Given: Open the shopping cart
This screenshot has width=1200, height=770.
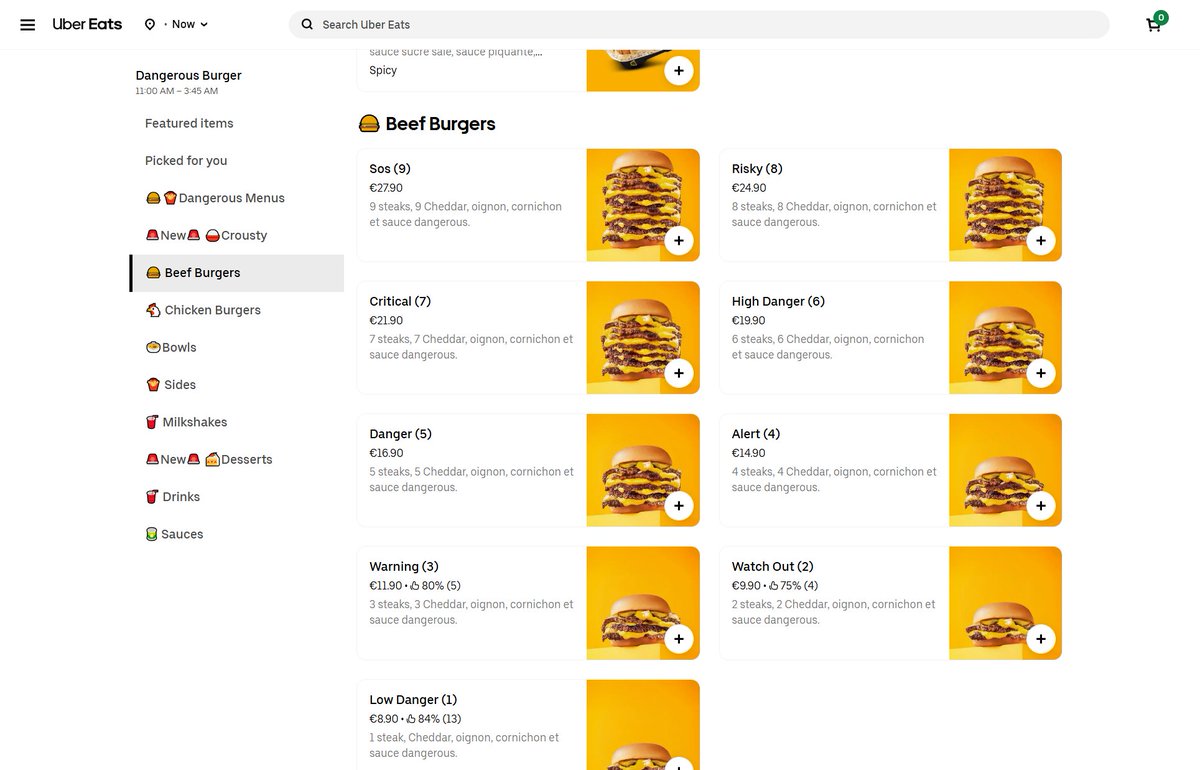Looking at the screenshot, I should click(x=1155, y=24).
